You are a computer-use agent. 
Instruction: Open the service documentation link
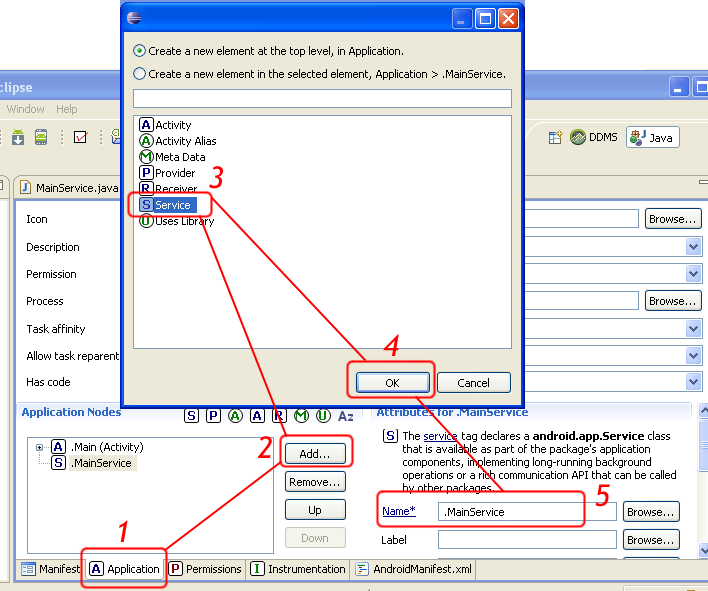(440, 436)
